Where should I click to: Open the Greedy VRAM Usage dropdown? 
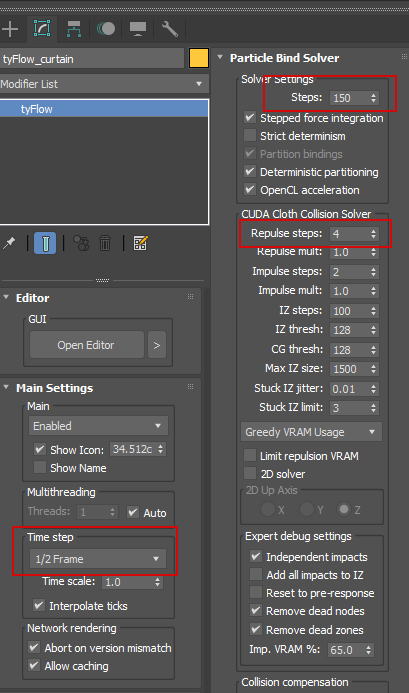coord(311,432)
